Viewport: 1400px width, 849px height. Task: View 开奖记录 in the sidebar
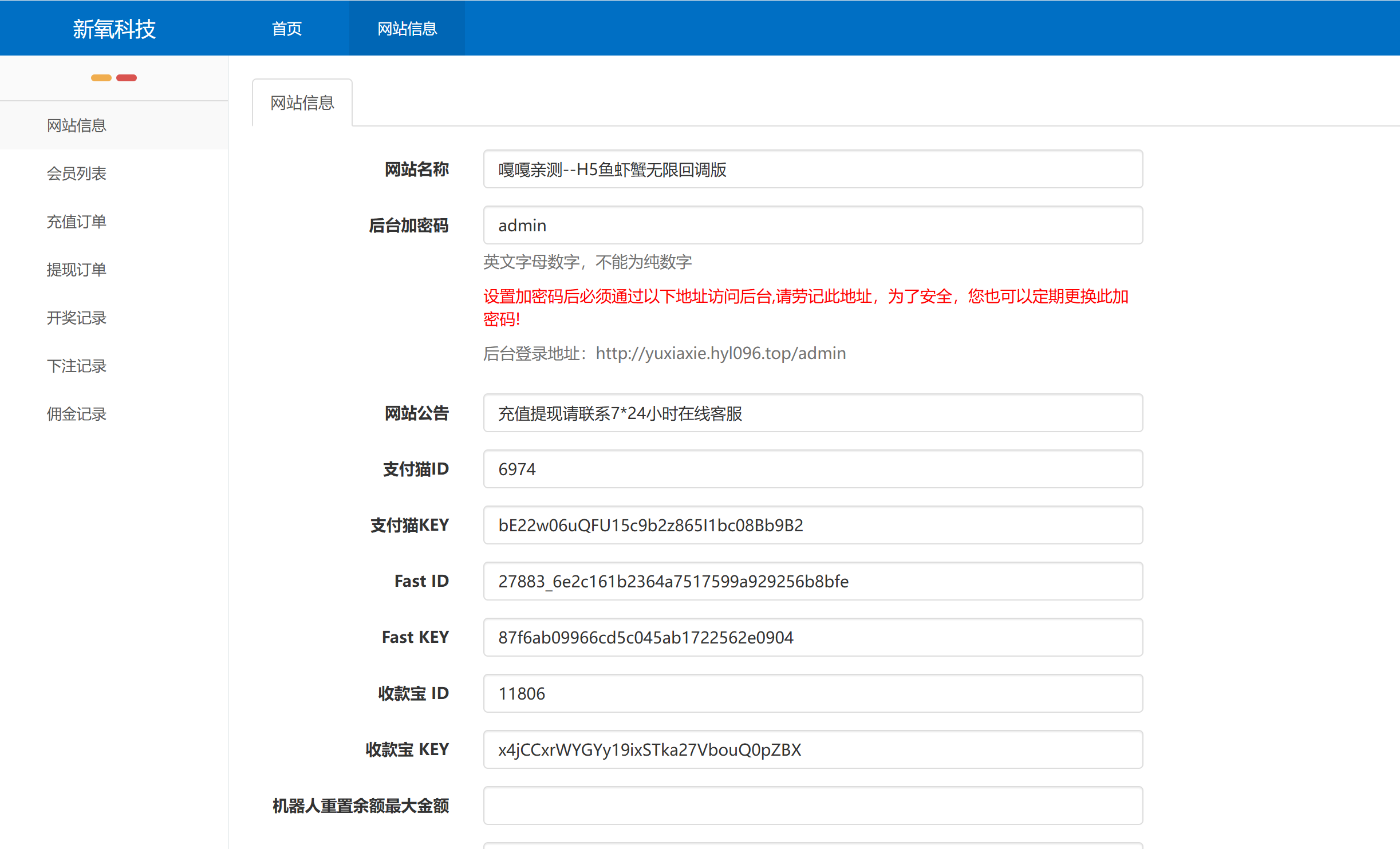click(77, 318)
